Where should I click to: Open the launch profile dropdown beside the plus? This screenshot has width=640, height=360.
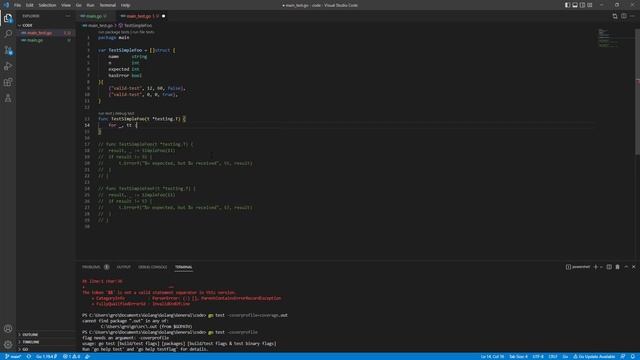601,267
